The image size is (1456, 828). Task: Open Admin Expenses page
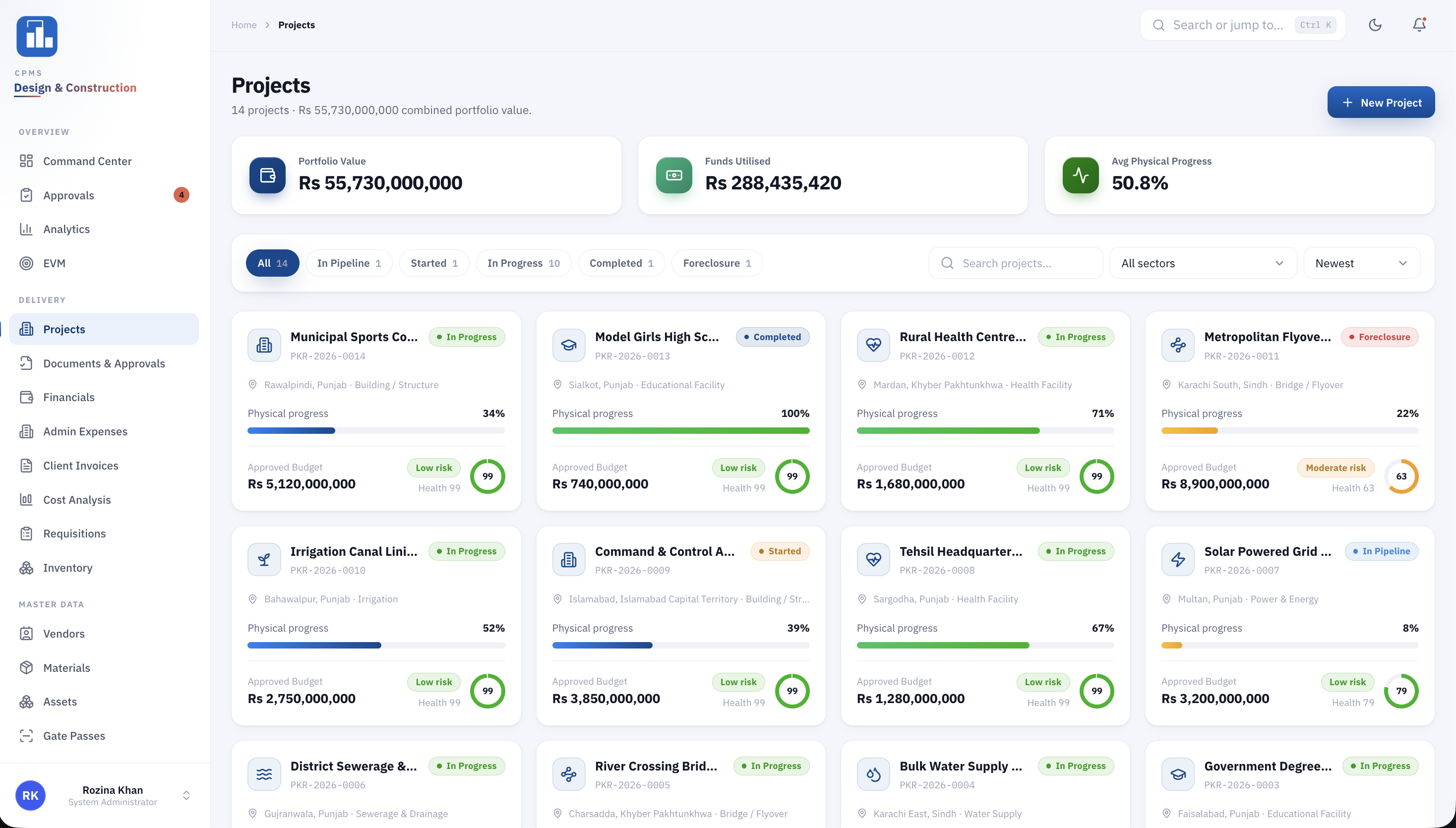(x=104, y=431)
